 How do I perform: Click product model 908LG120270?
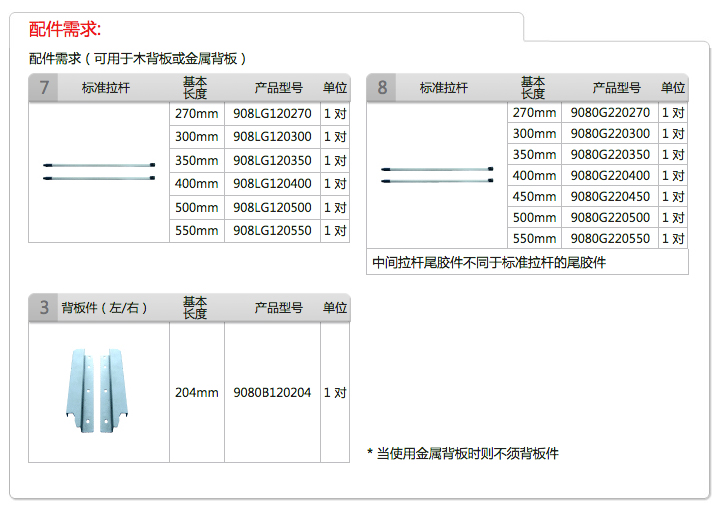tap(272, 113)
